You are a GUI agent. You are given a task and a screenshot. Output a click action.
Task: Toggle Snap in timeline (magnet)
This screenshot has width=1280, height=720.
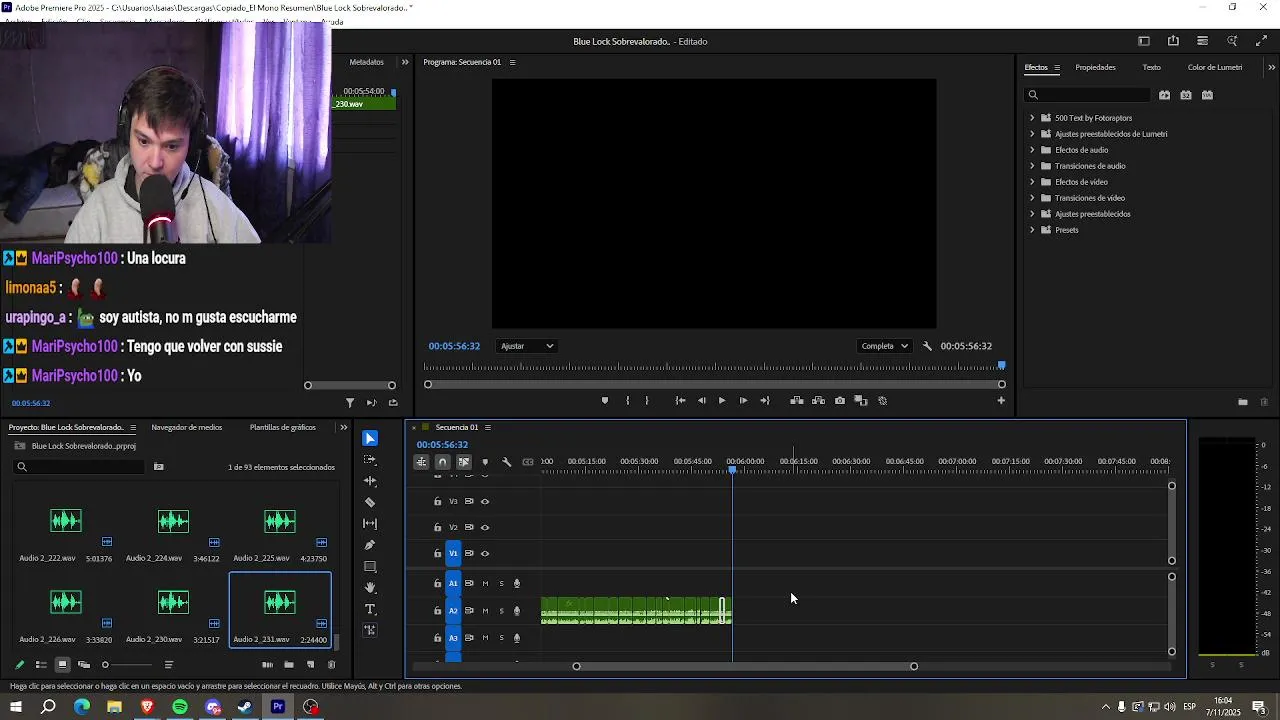(x=442, y=462)
